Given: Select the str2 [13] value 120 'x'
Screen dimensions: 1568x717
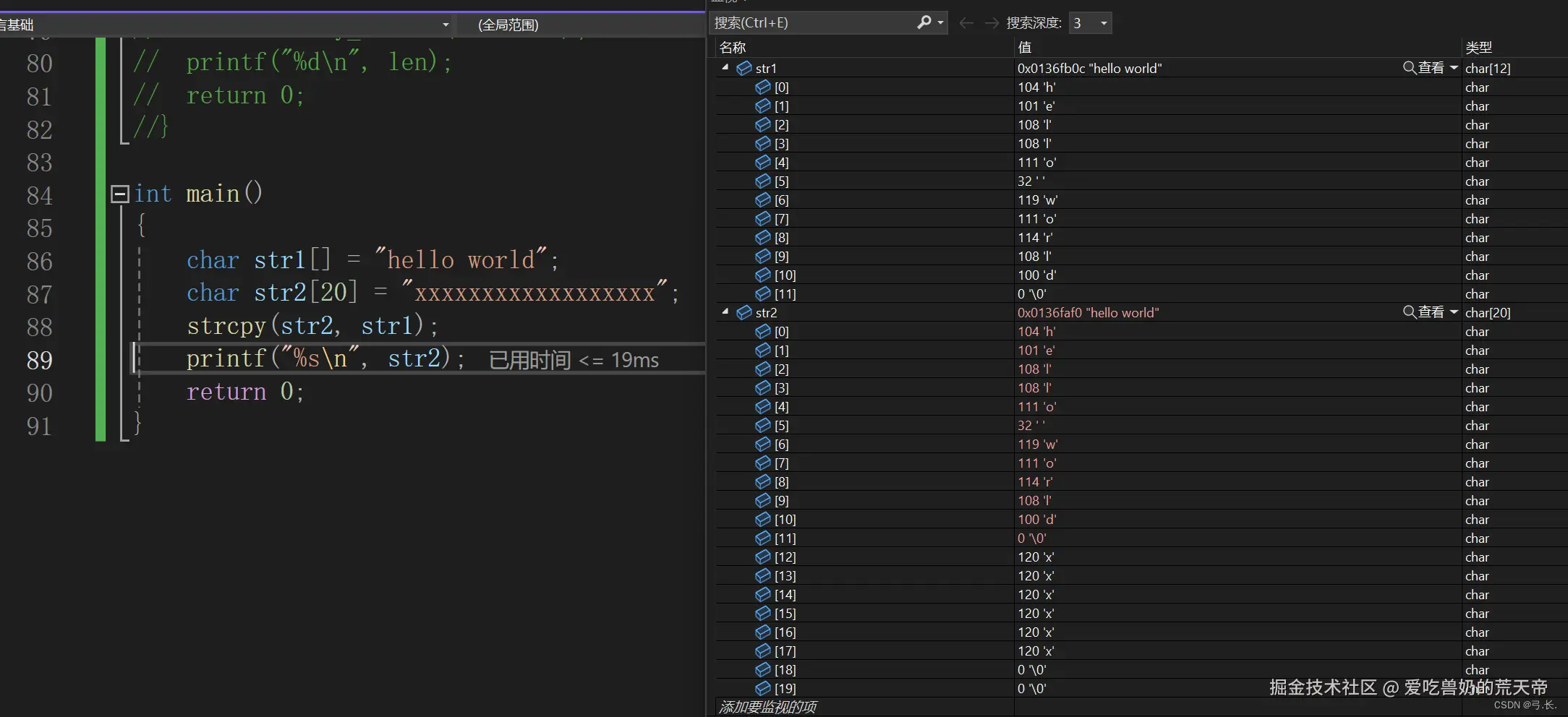Looking at the screenshot, I should [1036, 575].
